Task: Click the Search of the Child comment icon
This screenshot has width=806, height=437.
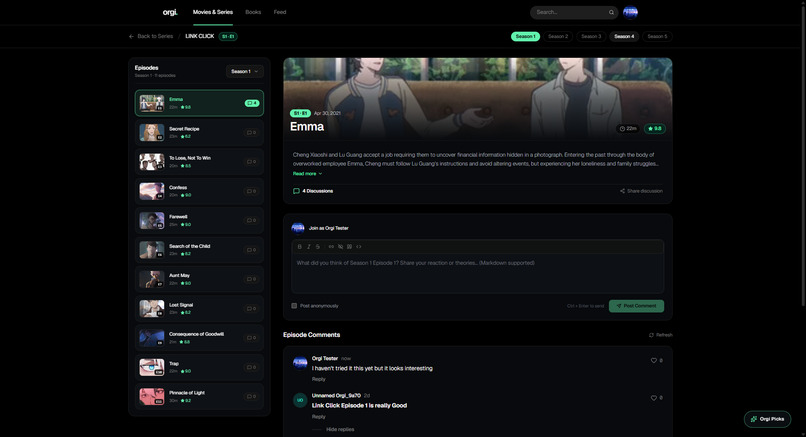Action: pyautogui.click(x=251, y=250)
